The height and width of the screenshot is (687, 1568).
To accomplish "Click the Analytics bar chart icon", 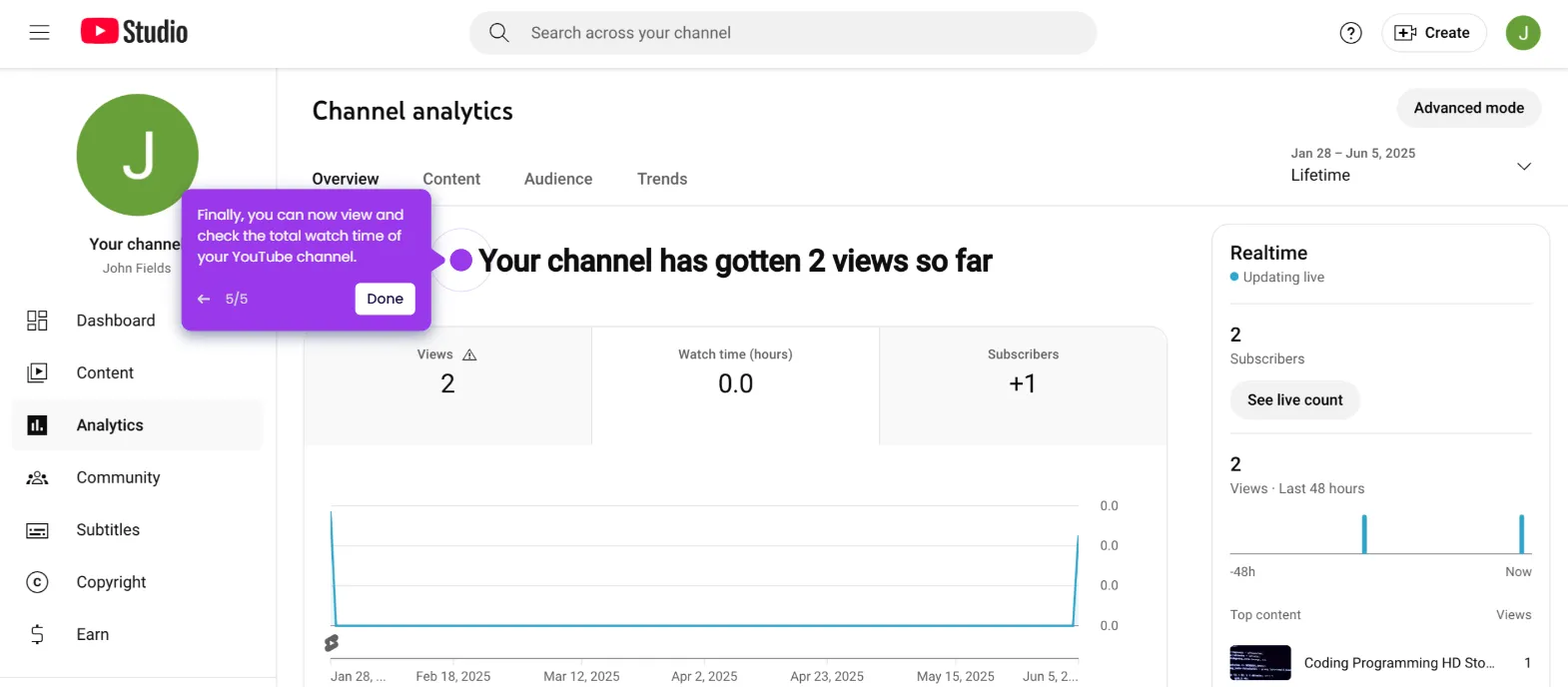I will pos(37,425).
